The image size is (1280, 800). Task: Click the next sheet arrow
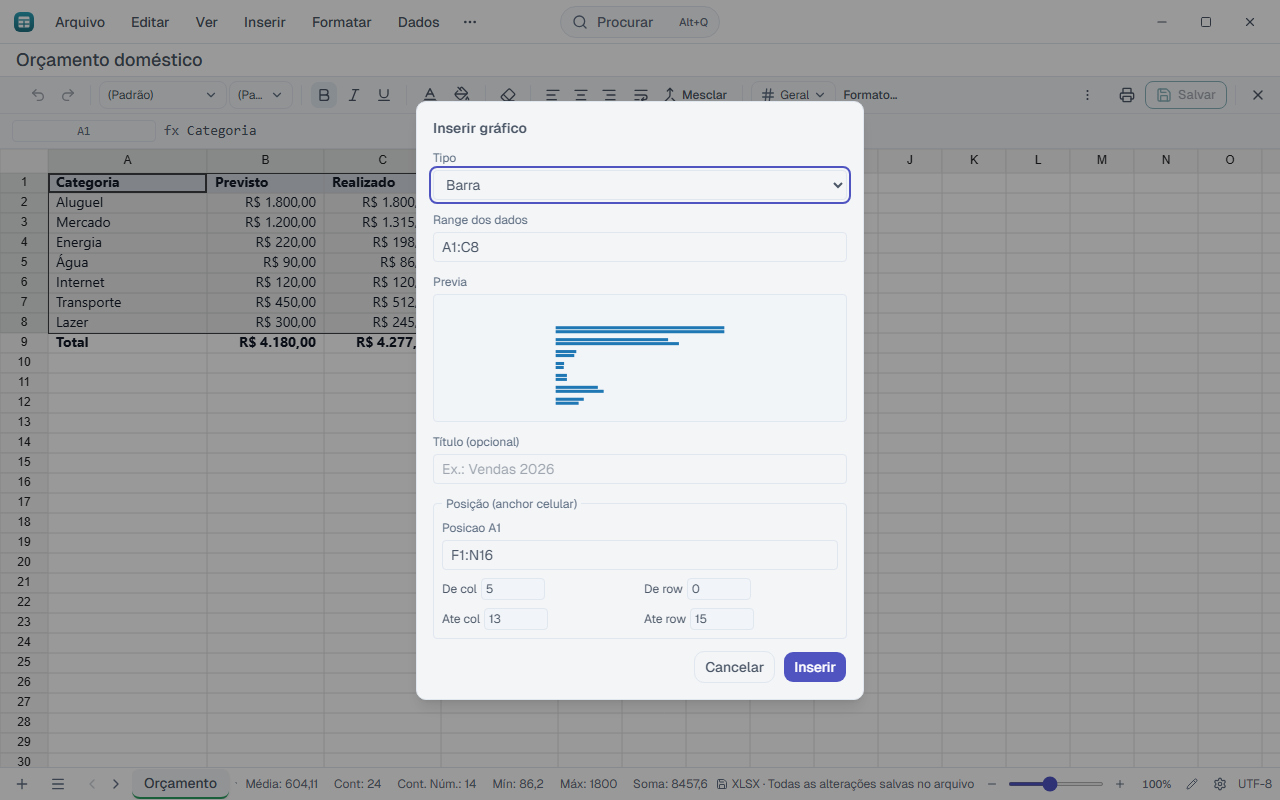(116, 784)
